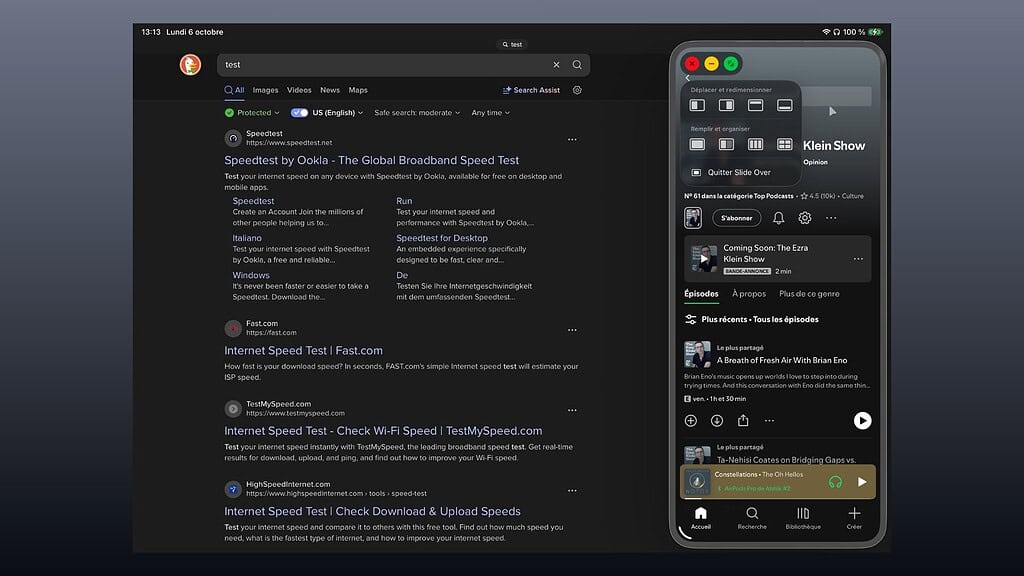The height and width of the screenshot is (576, 1024).
Task: Switch to the Images search tab
Action: tap(265, 90)
